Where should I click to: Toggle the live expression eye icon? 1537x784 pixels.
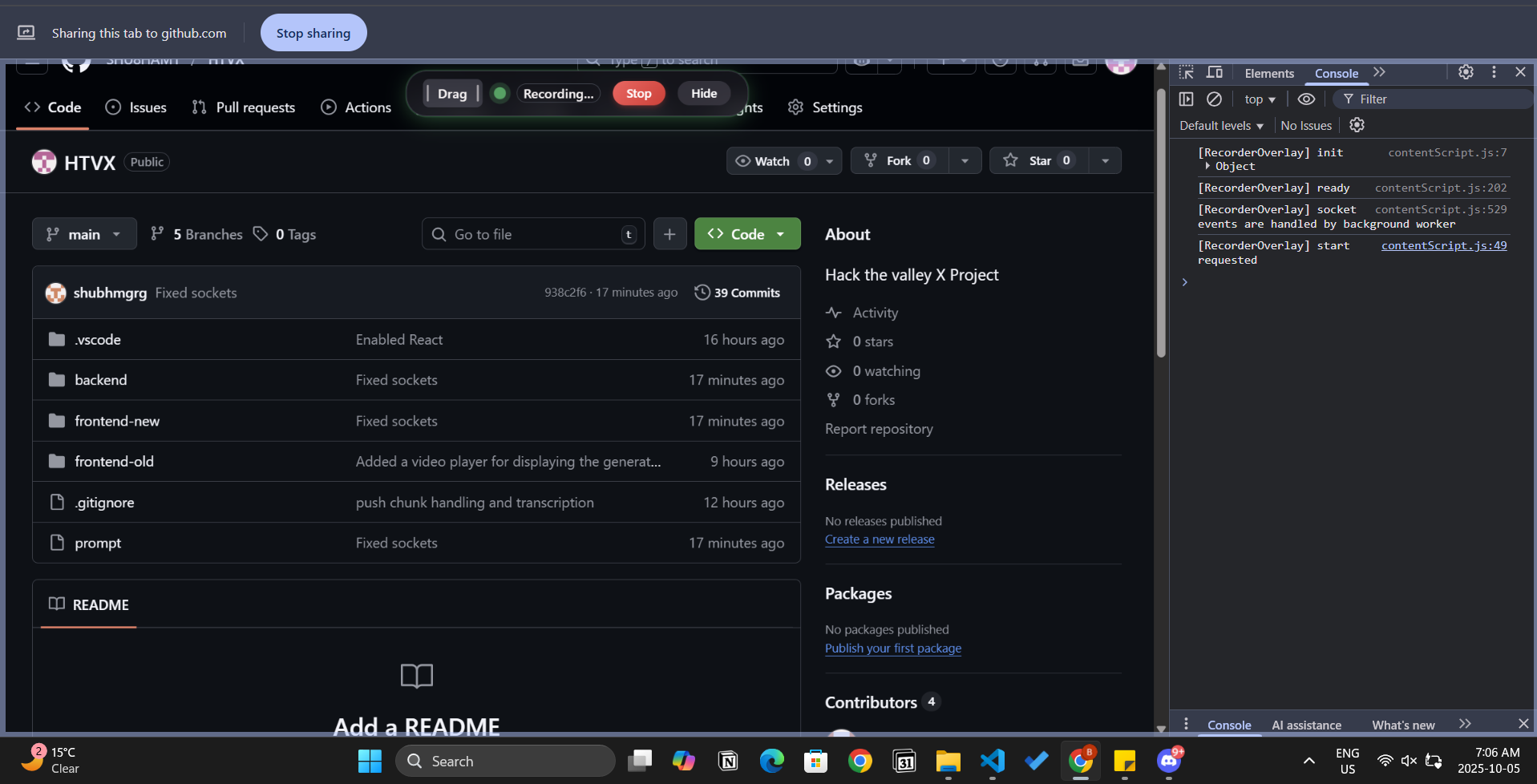click(1306, 99)
